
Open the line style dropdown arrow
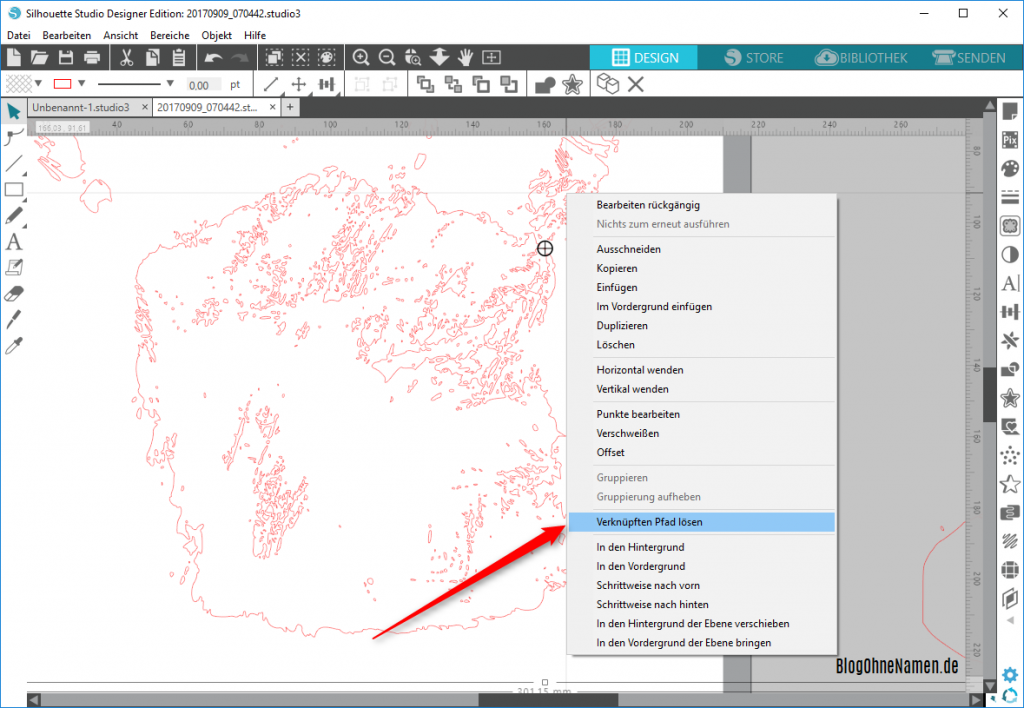(170, 84)
